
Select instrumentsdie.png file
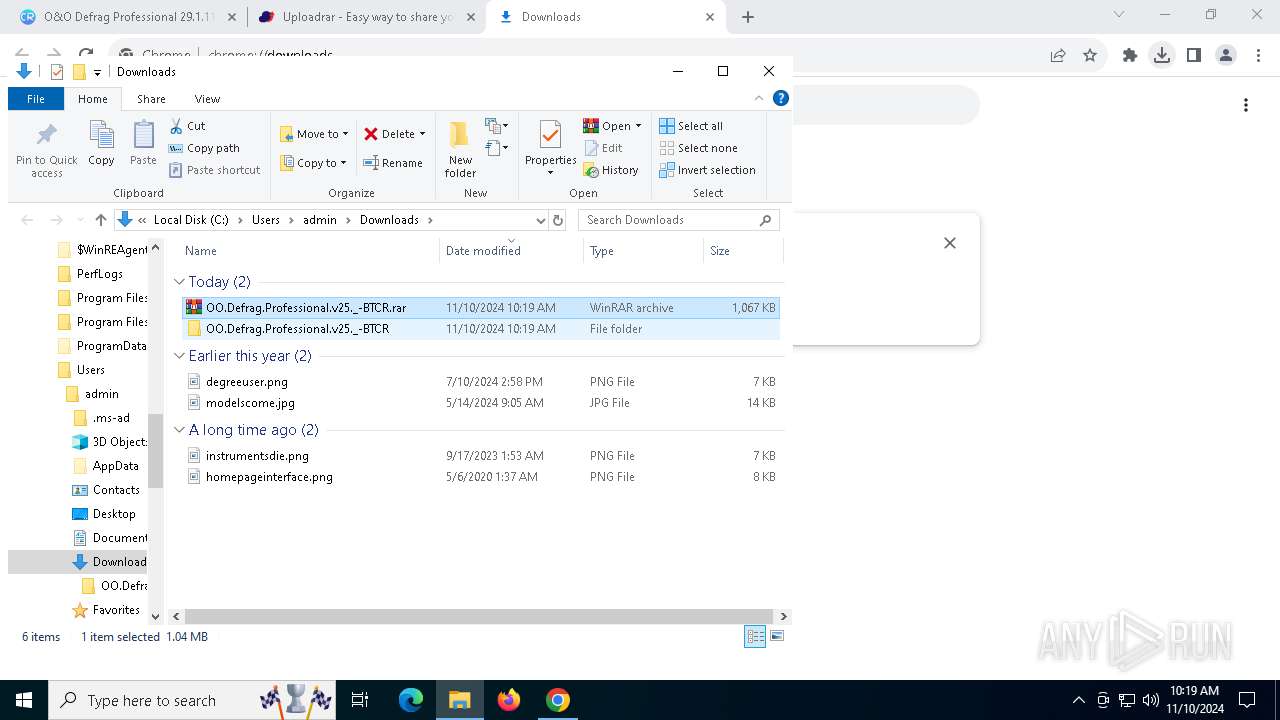point(481,456)
